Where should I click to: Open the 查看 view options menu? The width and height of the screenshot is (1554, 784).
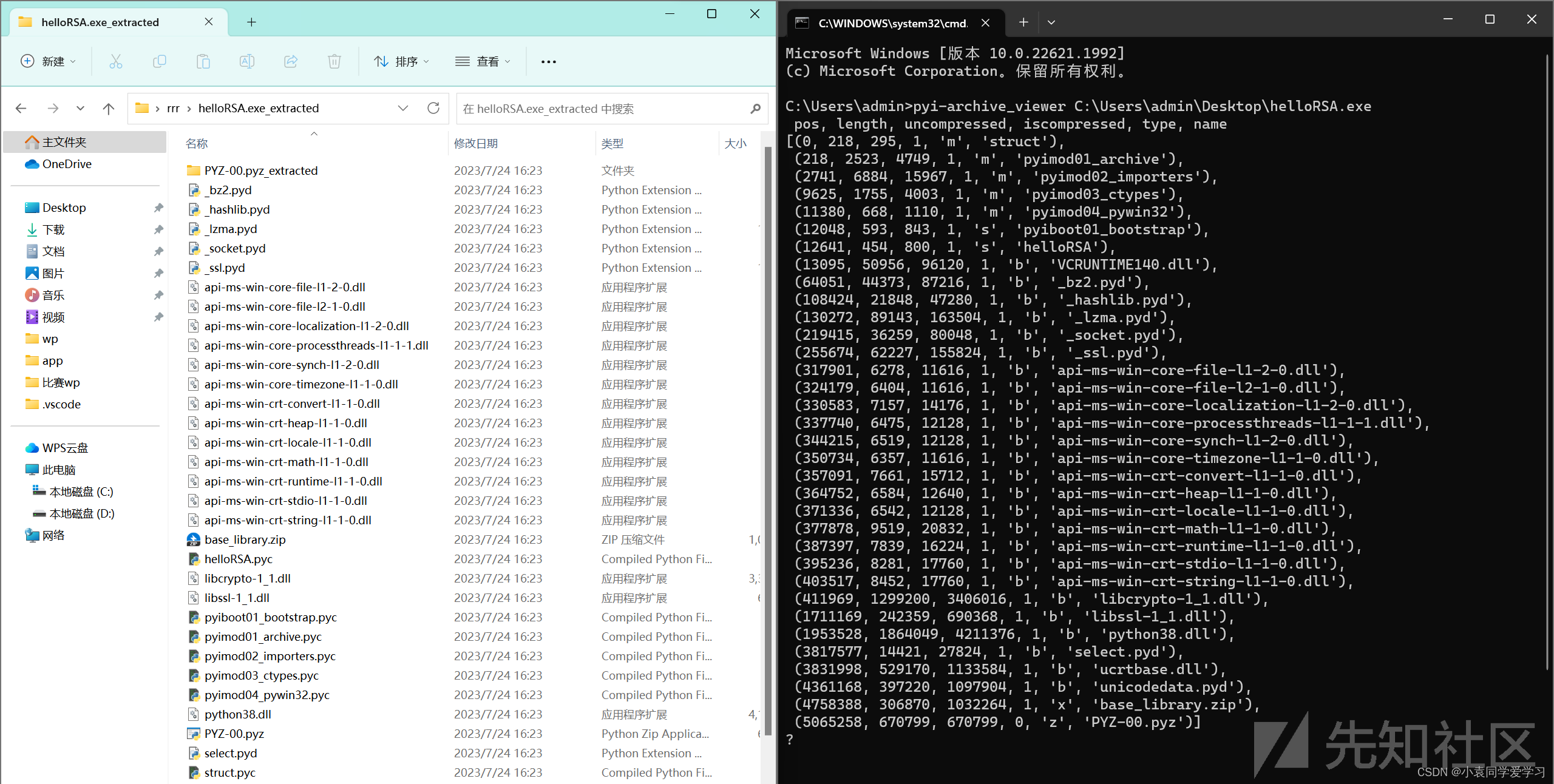coord(483,61)
